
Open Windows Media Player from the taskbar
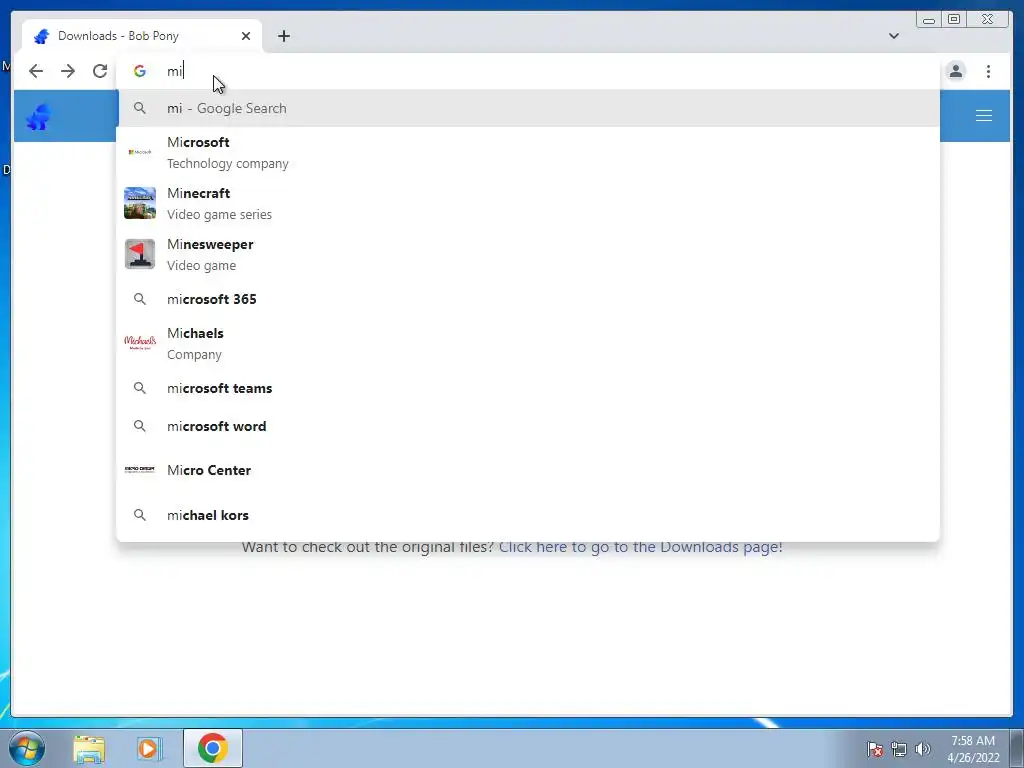click(149, 748)
